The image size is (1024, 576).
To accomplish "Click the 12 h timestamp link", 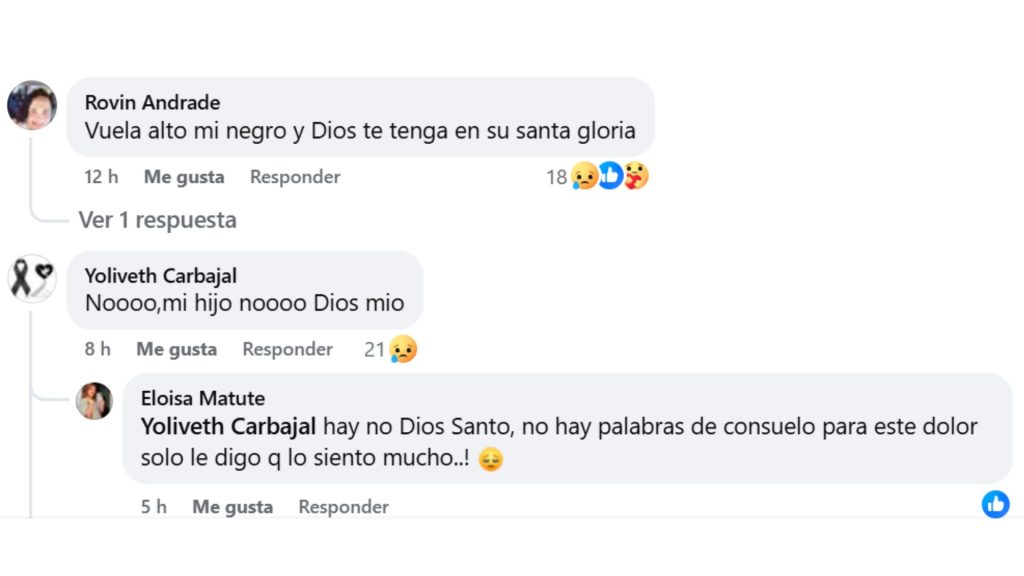I will (100, 176).
